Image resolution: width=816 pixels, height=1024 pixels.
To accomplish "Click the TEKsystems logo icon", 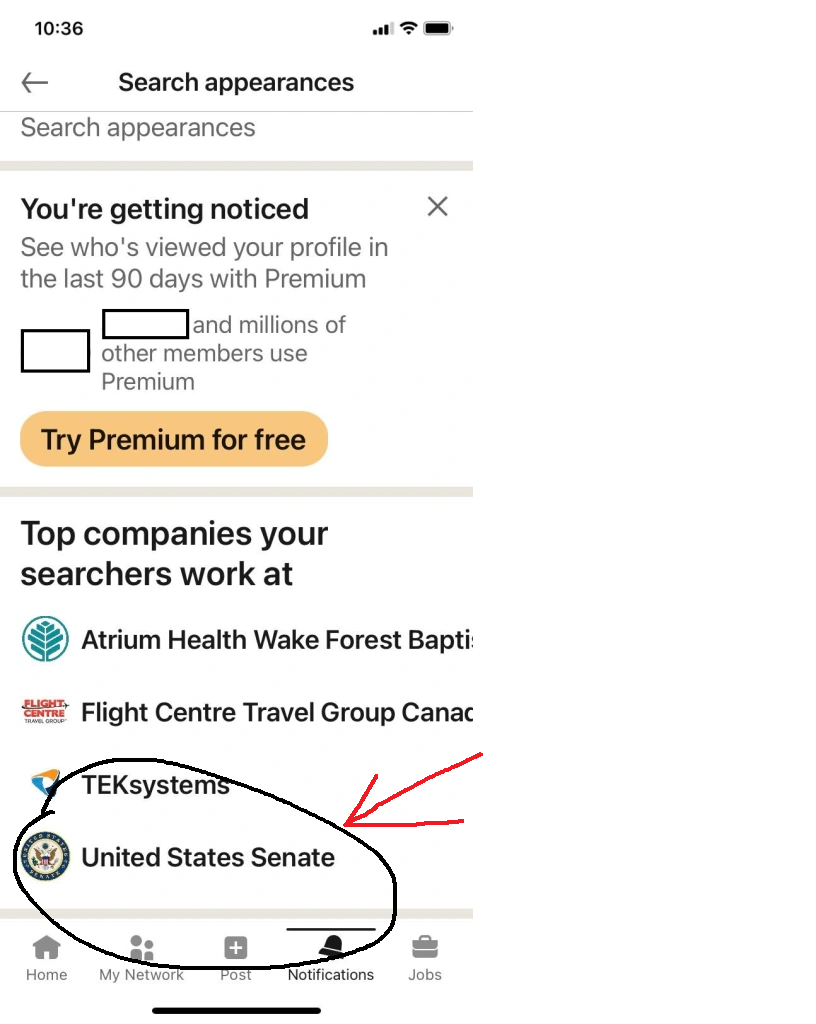I will pos(45,784).
